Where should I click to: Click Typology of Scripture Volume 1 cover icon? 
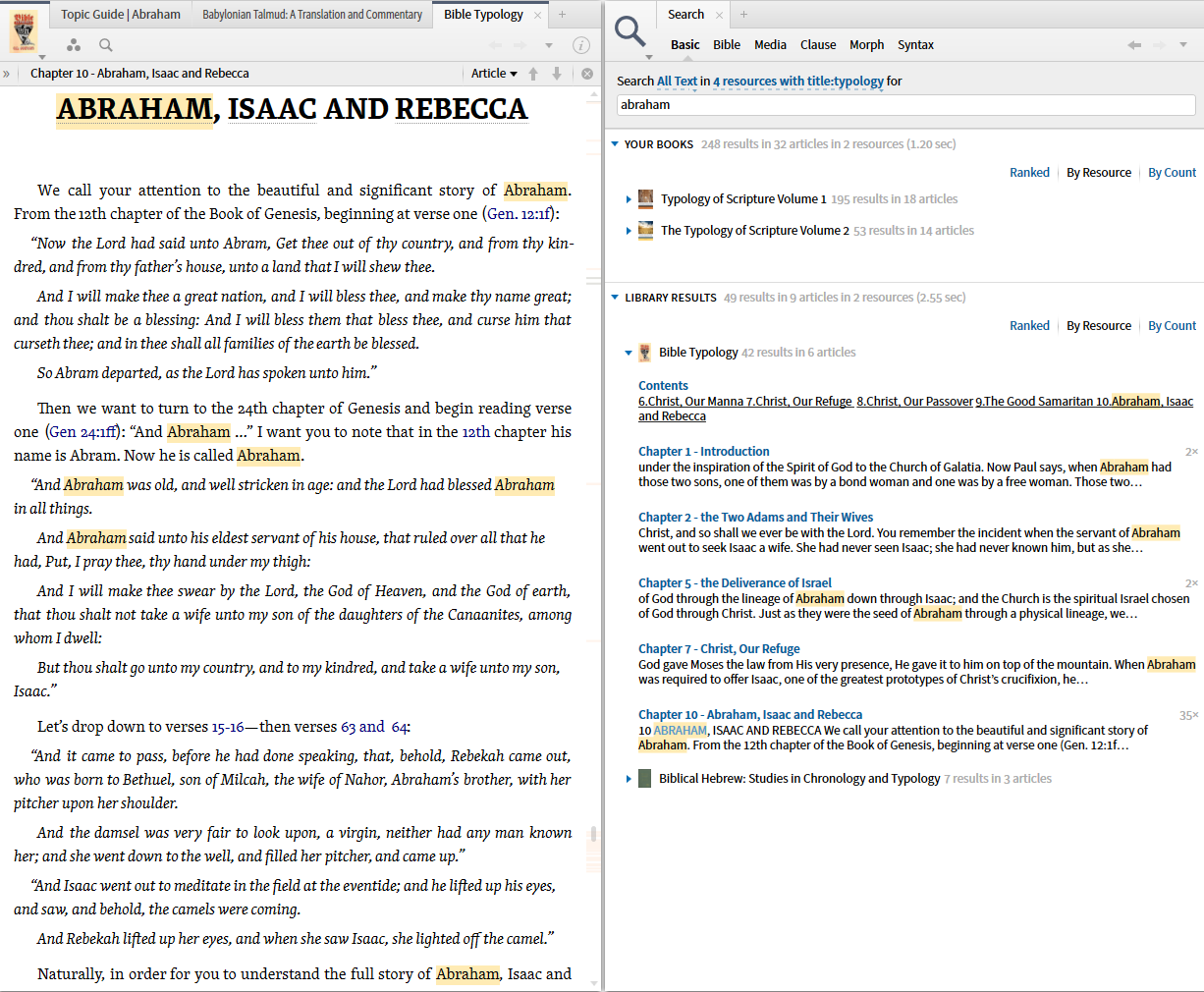point(645,199)
